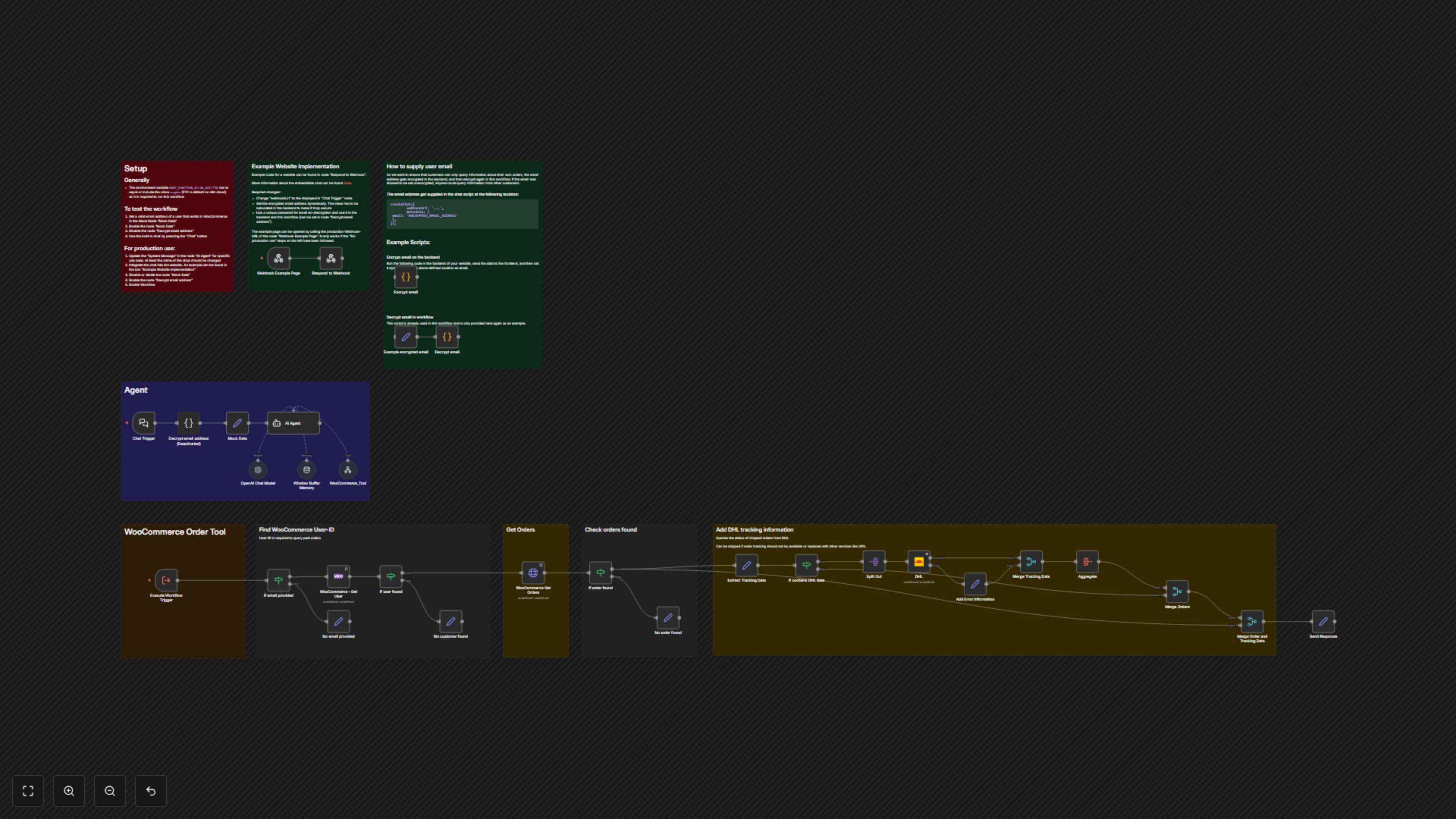Click the Webhook Example Page node
Viewport: 1456px width, 819px height.
click(x=279, y=258)
